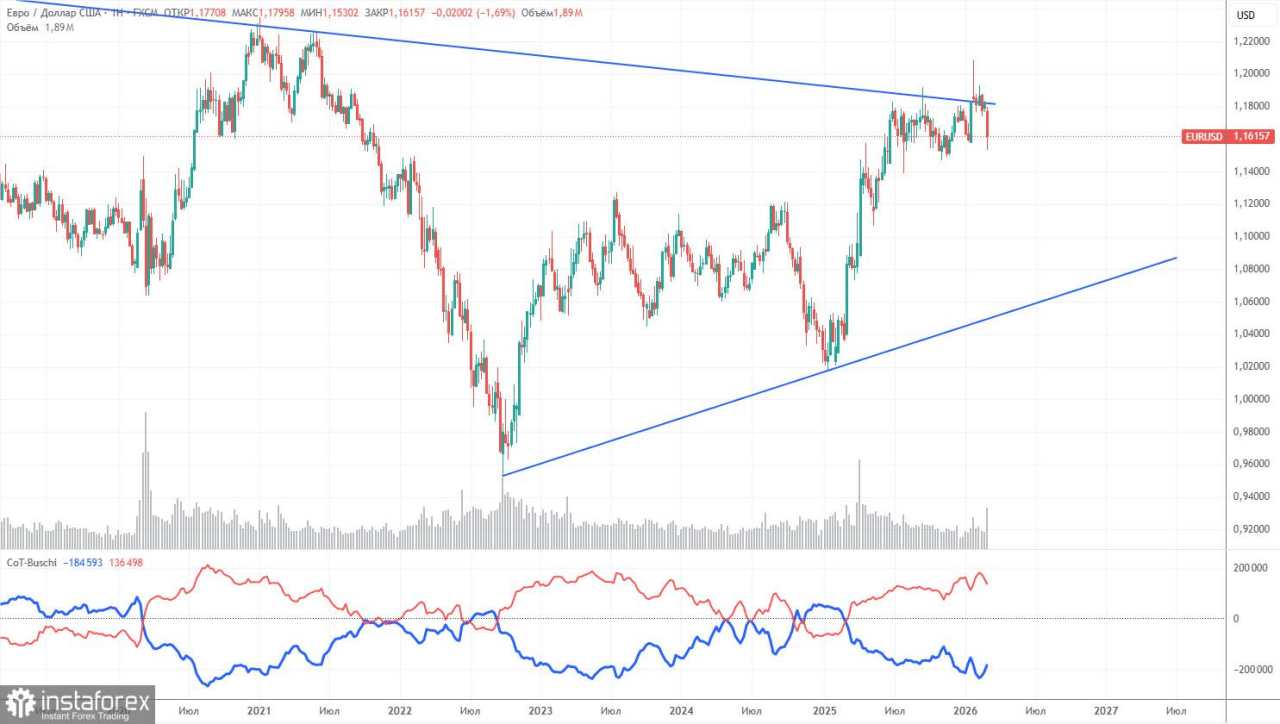Click the 0 level indicator axis label
Viewport: 1280px width, 724px height.
(x=1237, y=619)
